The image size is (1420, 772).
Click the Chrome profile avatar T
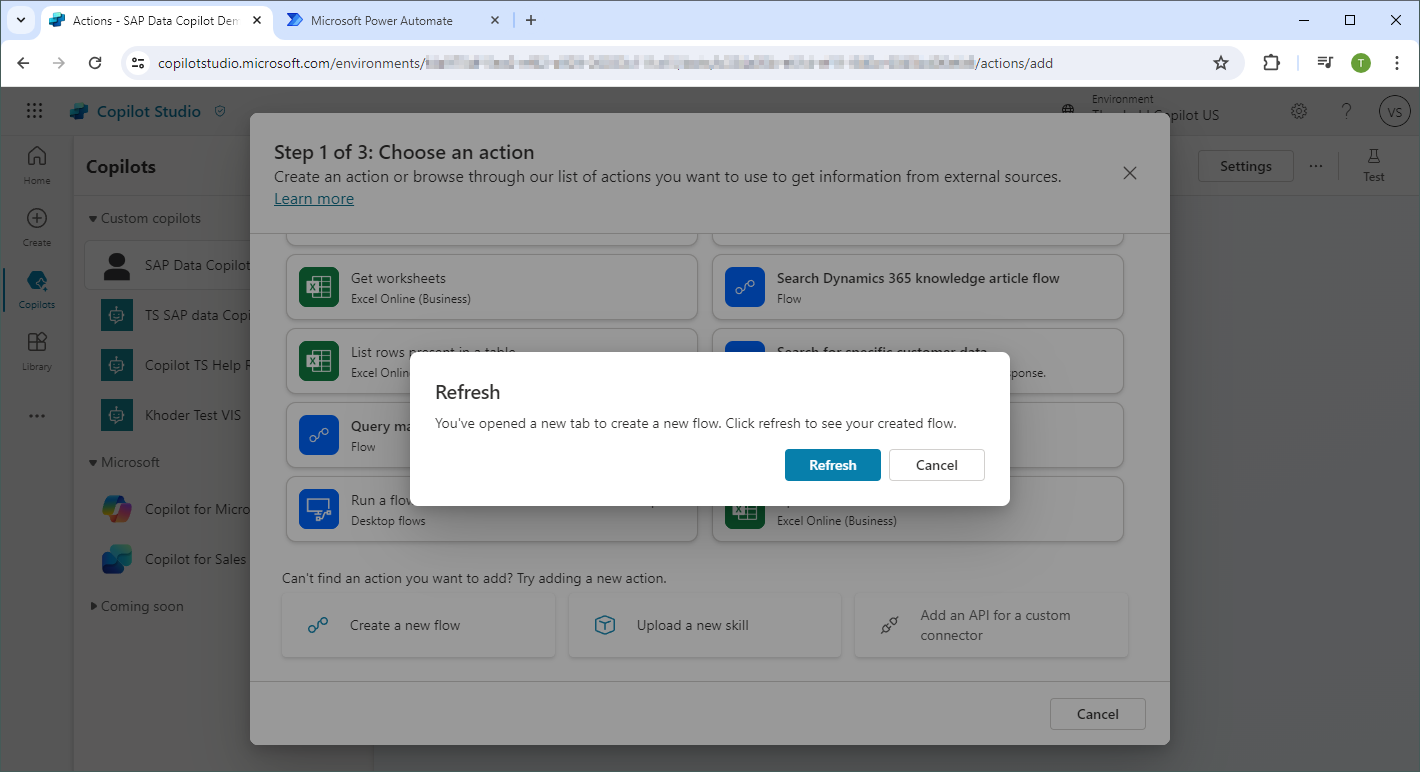coord(1361,63)
